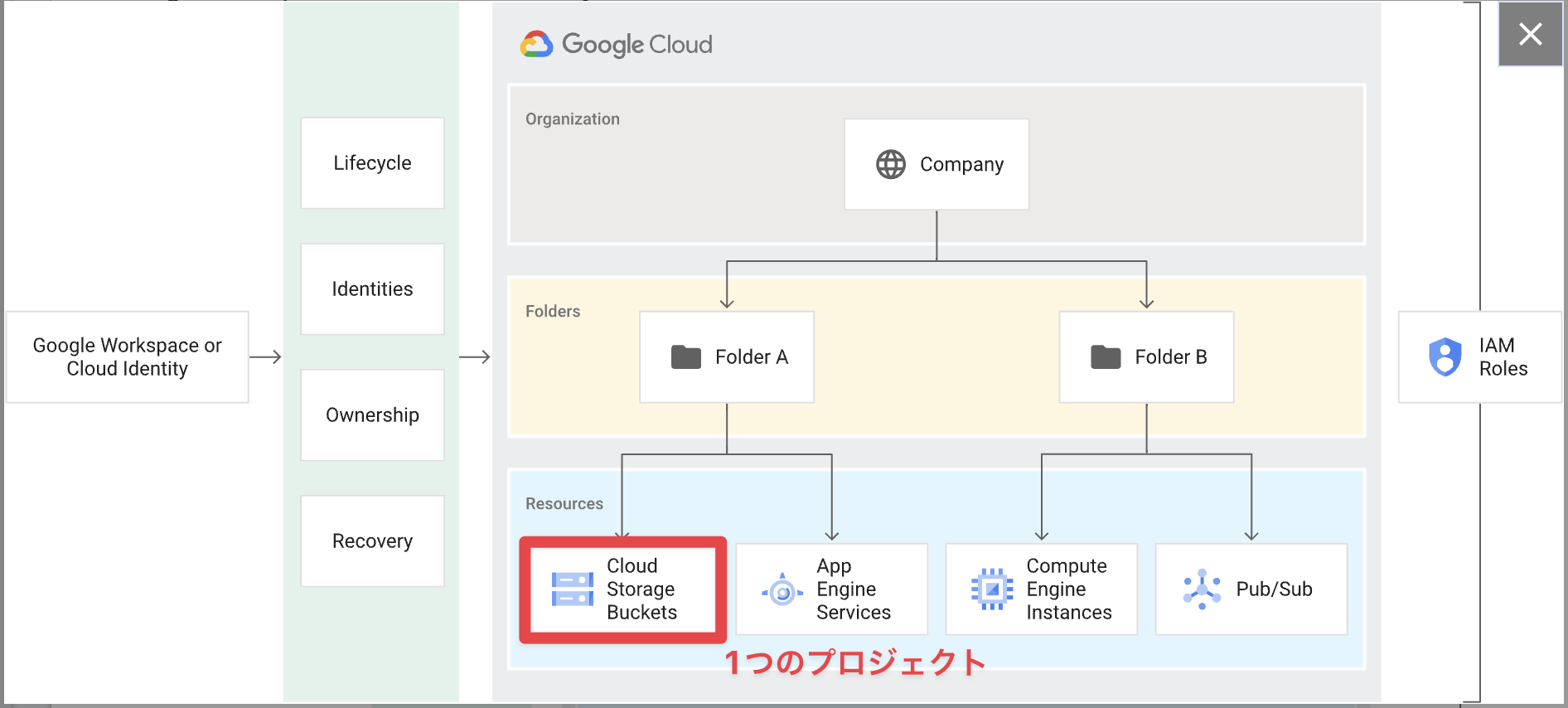
Task: Click the Pub/Sub icon
Action: [x=1202, y=589]
